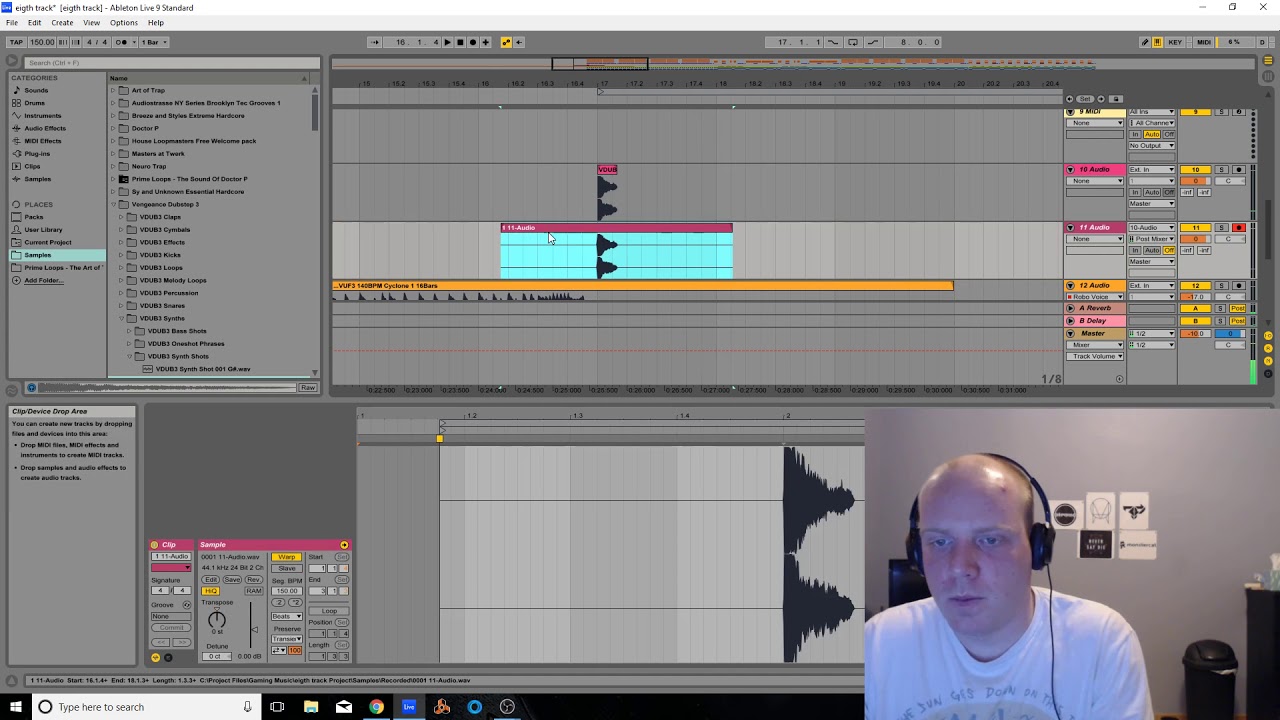
Task: Collapse the VDUB3 Synths folder
Action: coord(121,318)
